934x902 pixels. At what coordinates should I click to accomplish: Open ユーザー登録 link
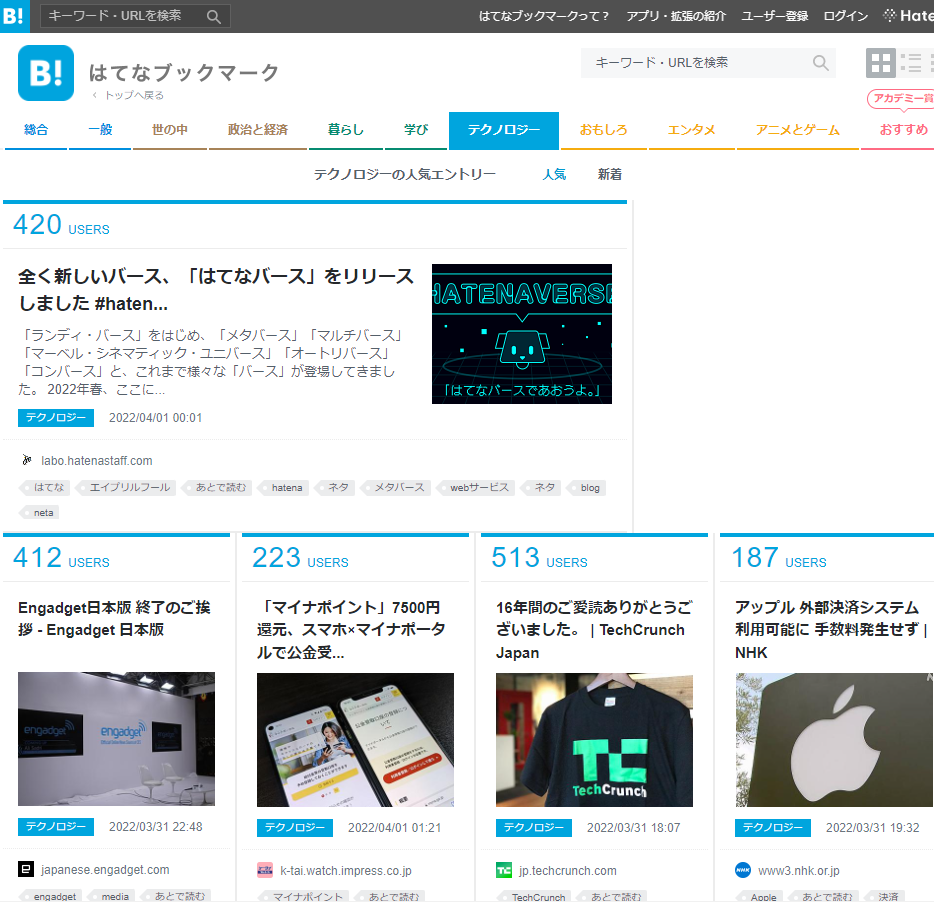(774, 16)
